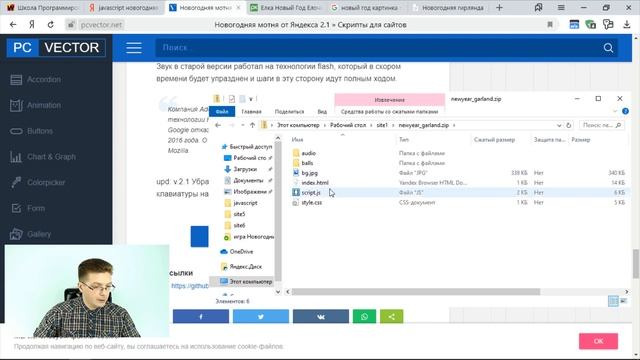This screenshot has width=640, height=360.
Task: Accept cookies with the OK button
Action: pyautogui.click(x=598, y=341)
